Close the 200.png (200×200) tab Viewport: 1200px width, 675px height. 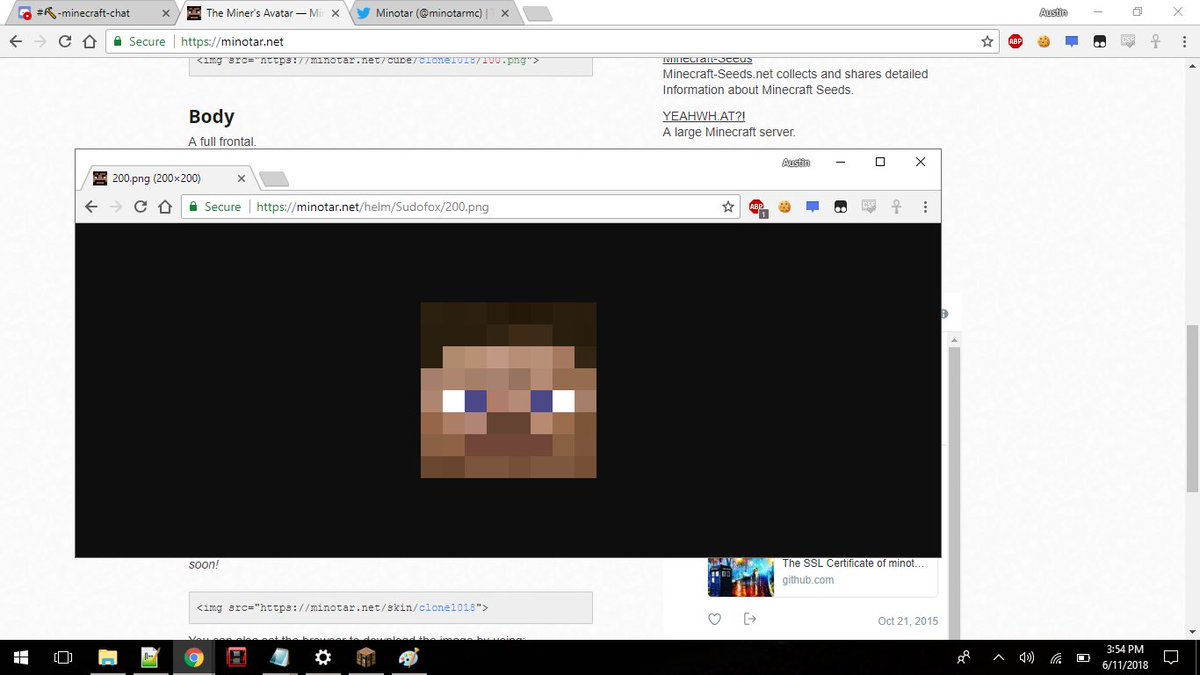click(x=240, y=178)
